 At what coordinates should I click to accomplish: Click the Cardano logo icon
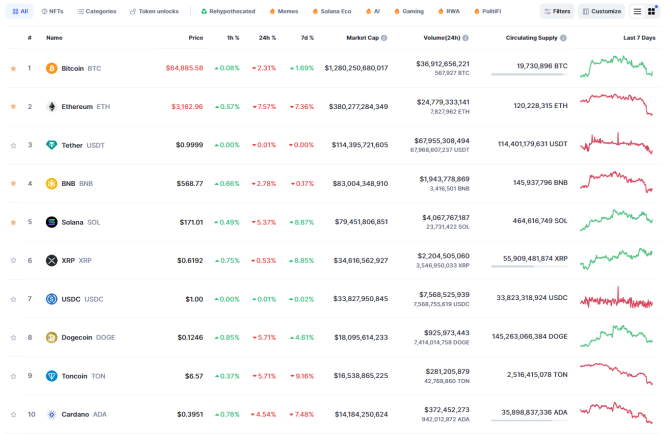pyautogui.click(x=51, y=414)
